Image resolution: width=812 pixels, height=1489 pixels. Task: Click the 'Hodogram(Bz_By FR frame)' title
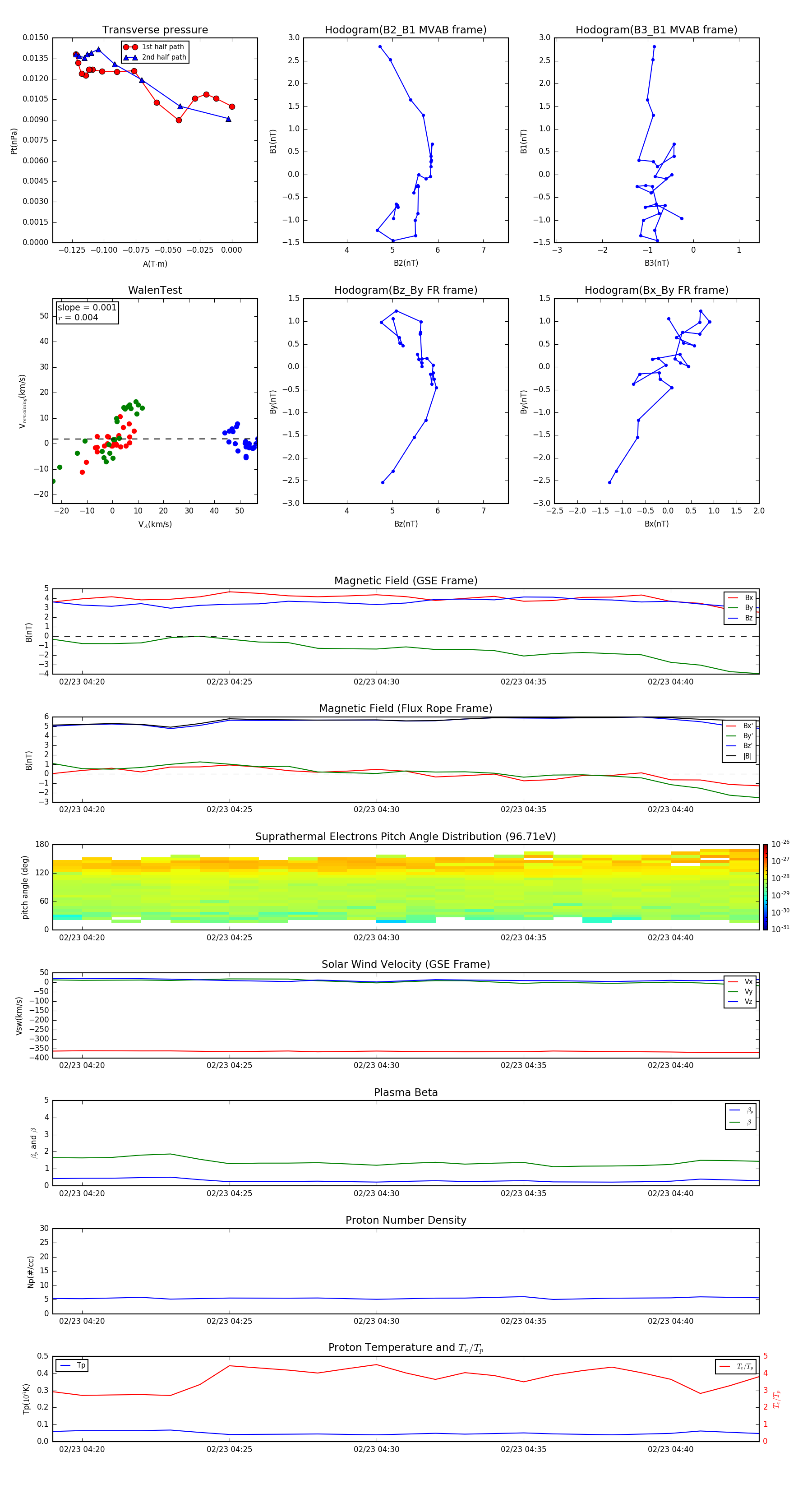coord(406,290)
